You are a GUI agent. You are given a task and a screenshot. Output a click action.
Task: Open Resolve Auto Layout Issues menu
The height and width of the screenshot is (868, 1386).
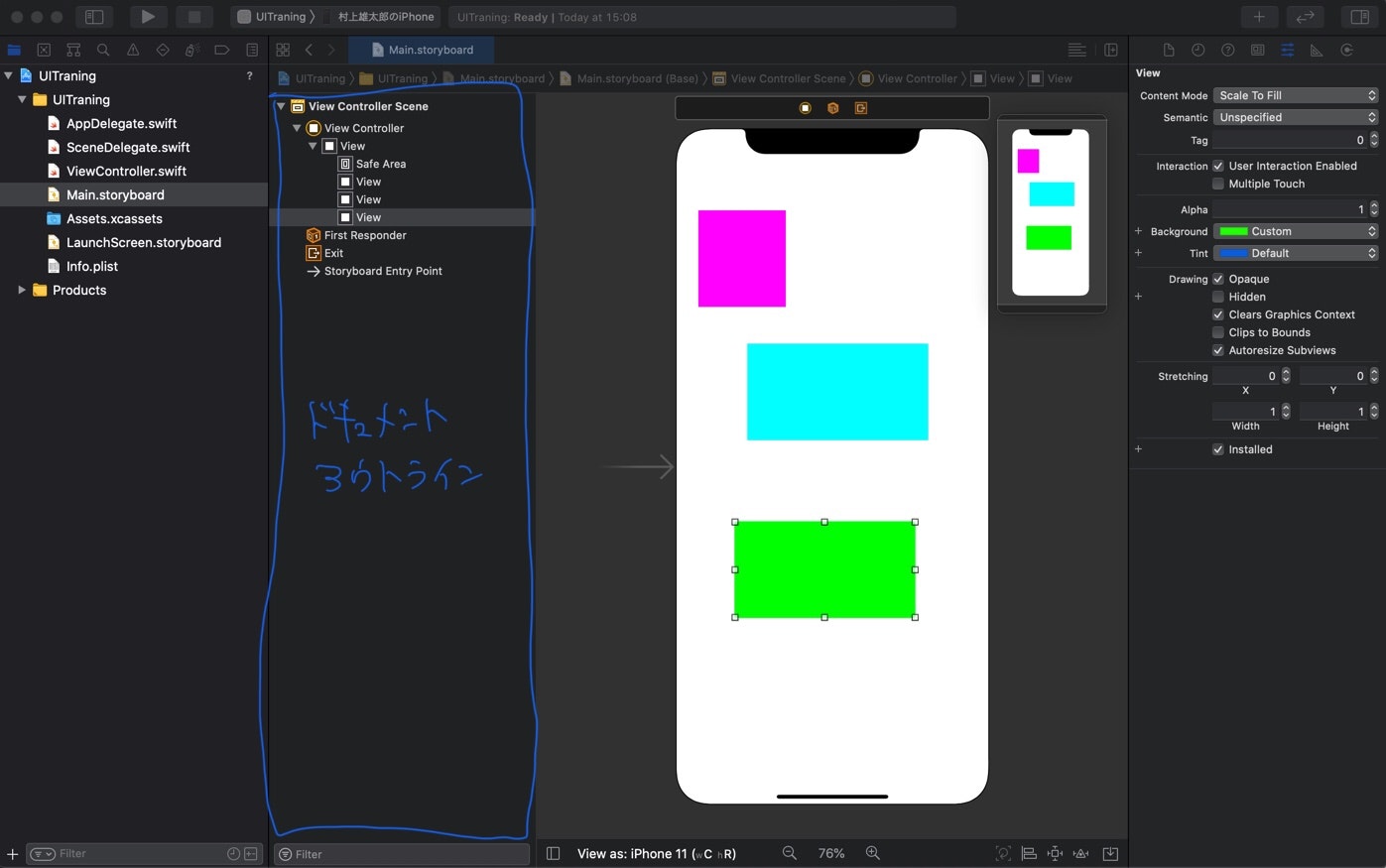(1081, 853)
